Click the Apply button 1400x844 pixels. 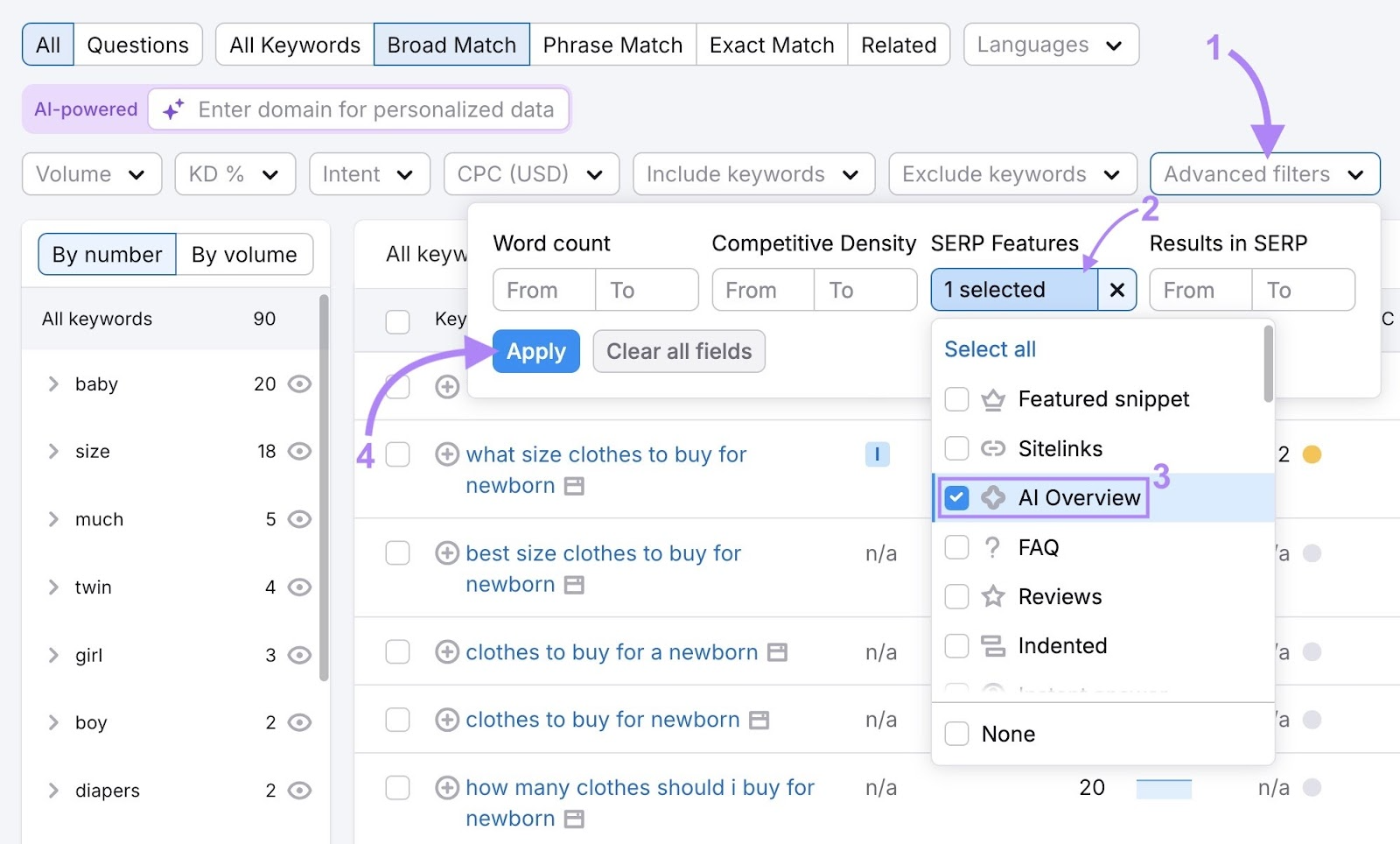pyautogui.click(x=535, y=351)
